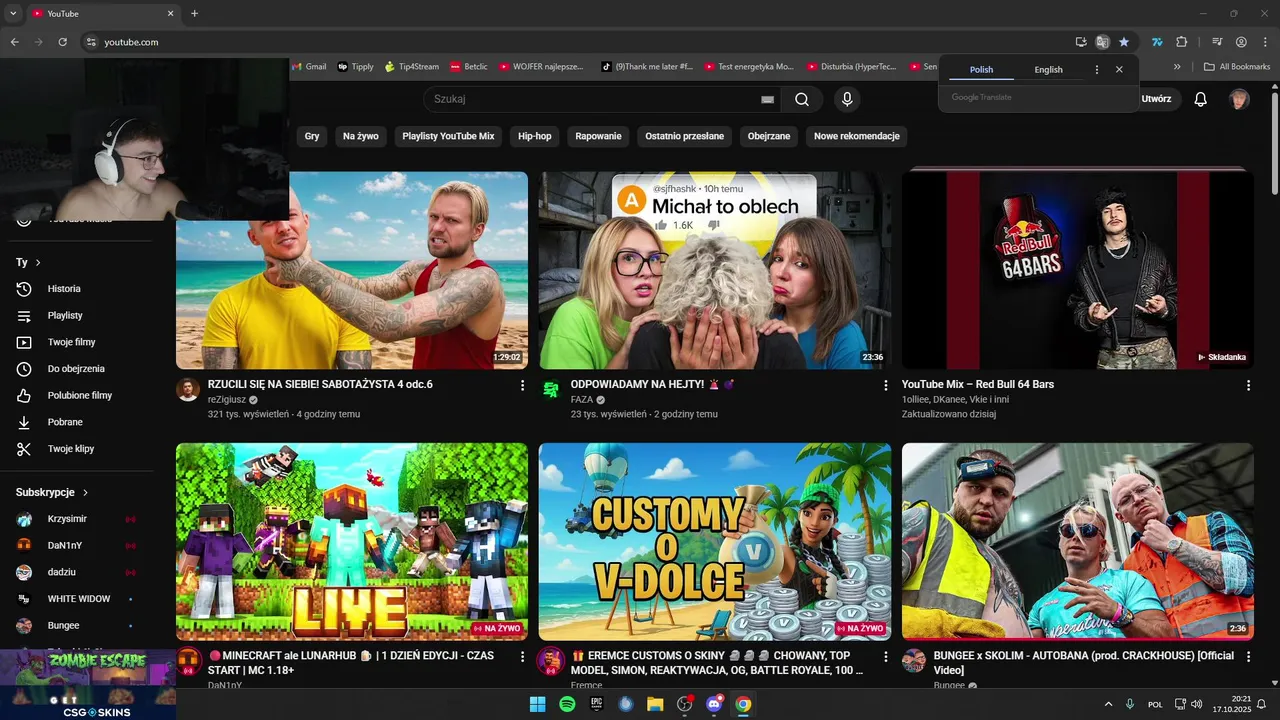The image size is (1280, 720).
Task: Go back to the previous page
Action: (x=14, y=42)
